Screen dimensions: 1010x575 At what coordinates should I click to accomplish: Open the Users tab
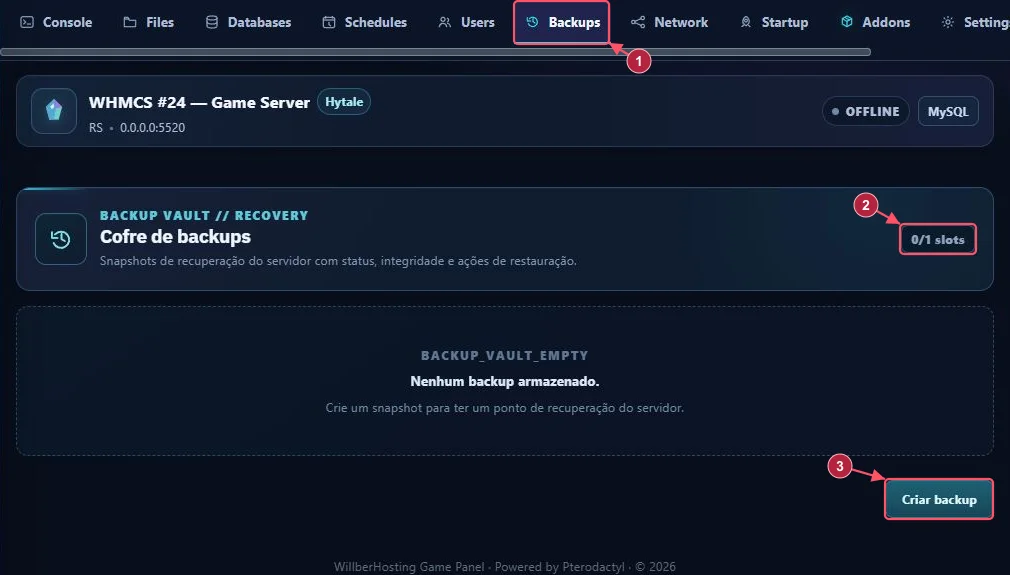click(466, 23)
